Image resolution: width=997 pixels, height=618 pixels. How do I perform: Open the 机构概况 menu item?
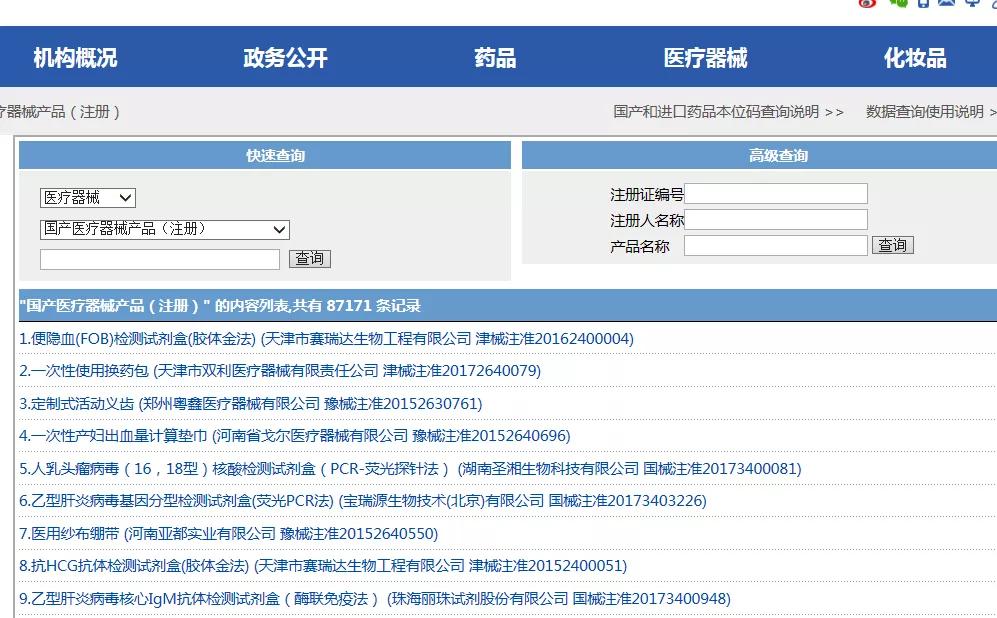(76, 57)
